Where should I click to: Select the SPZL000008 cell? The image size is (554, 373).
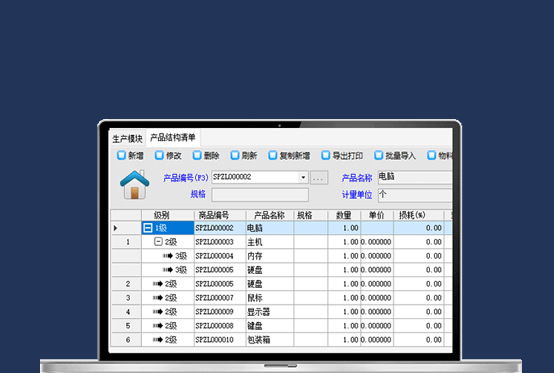click(x=220, y=326)
